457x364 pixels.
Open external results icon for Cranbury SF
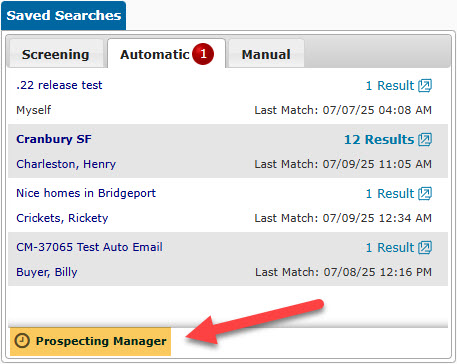[425, 139]
